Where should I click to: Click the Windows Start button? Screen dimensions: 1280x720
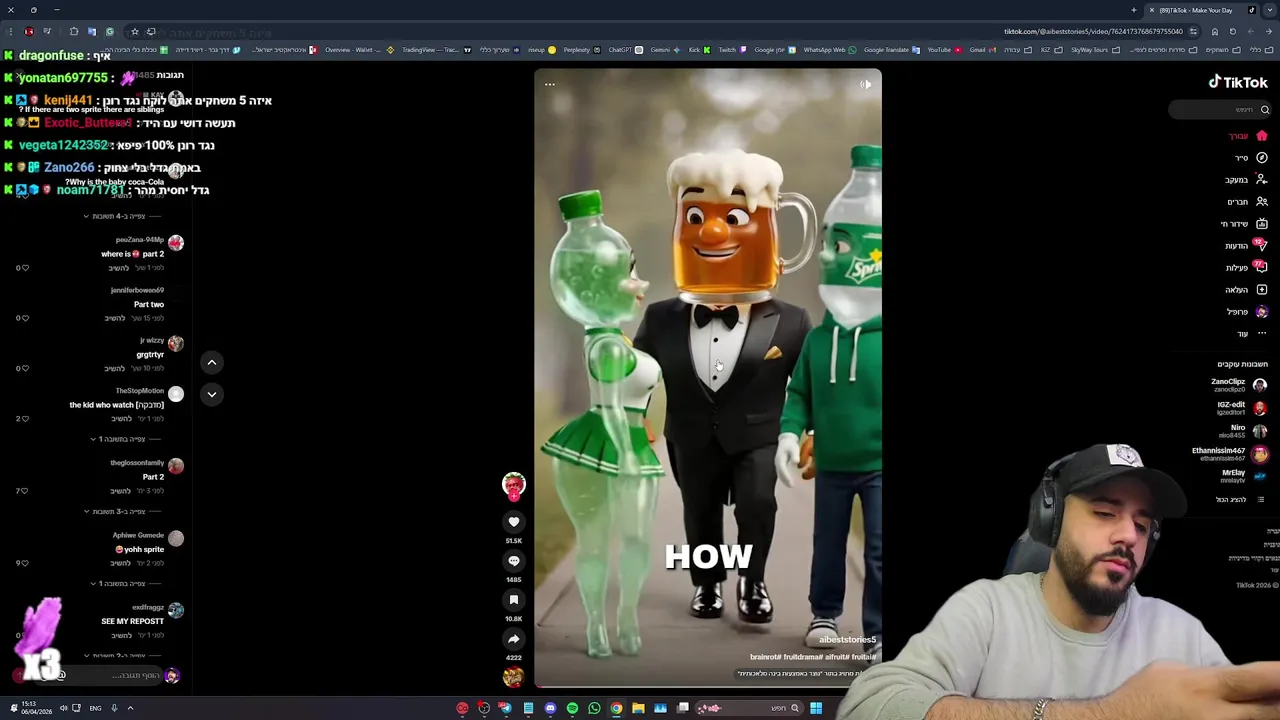[816, 708]
